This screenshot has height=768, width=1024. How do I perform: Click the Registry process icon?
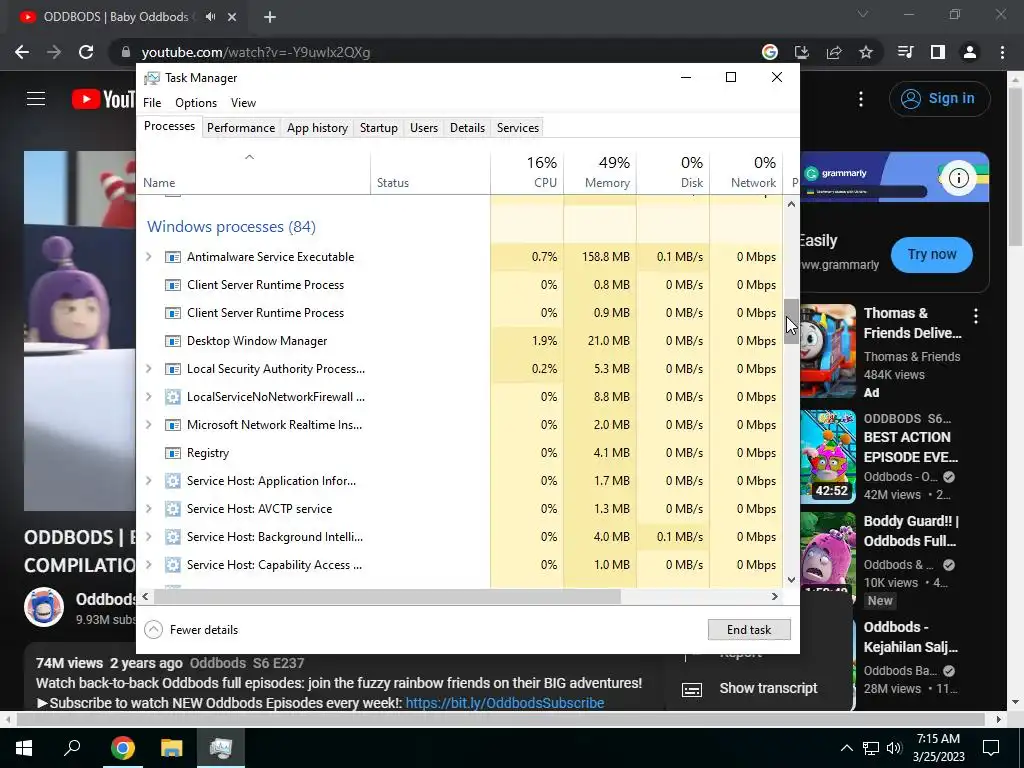(172, 453)
